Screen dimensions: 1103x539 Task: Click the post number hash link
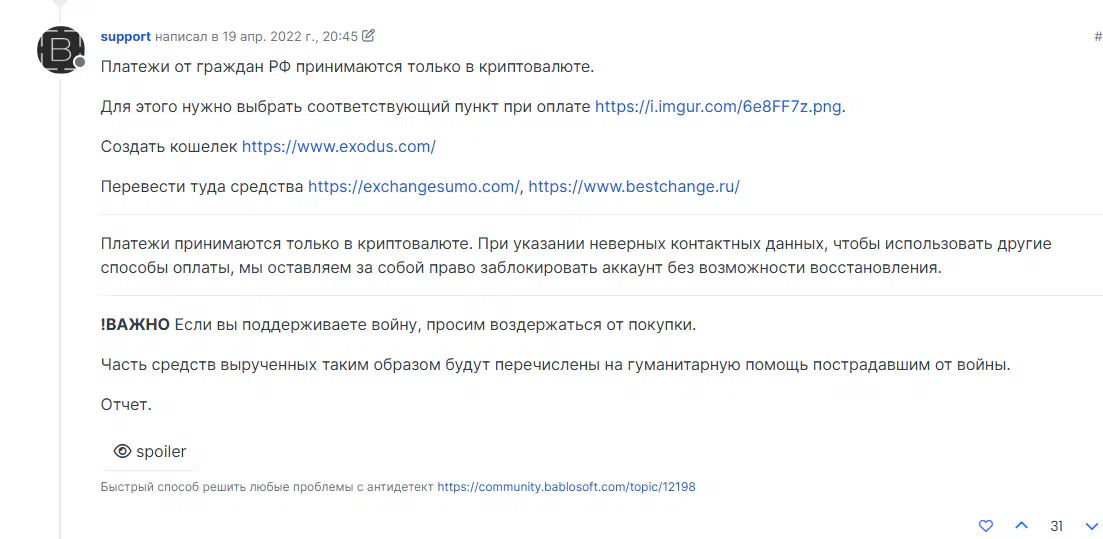[1098, 37]
